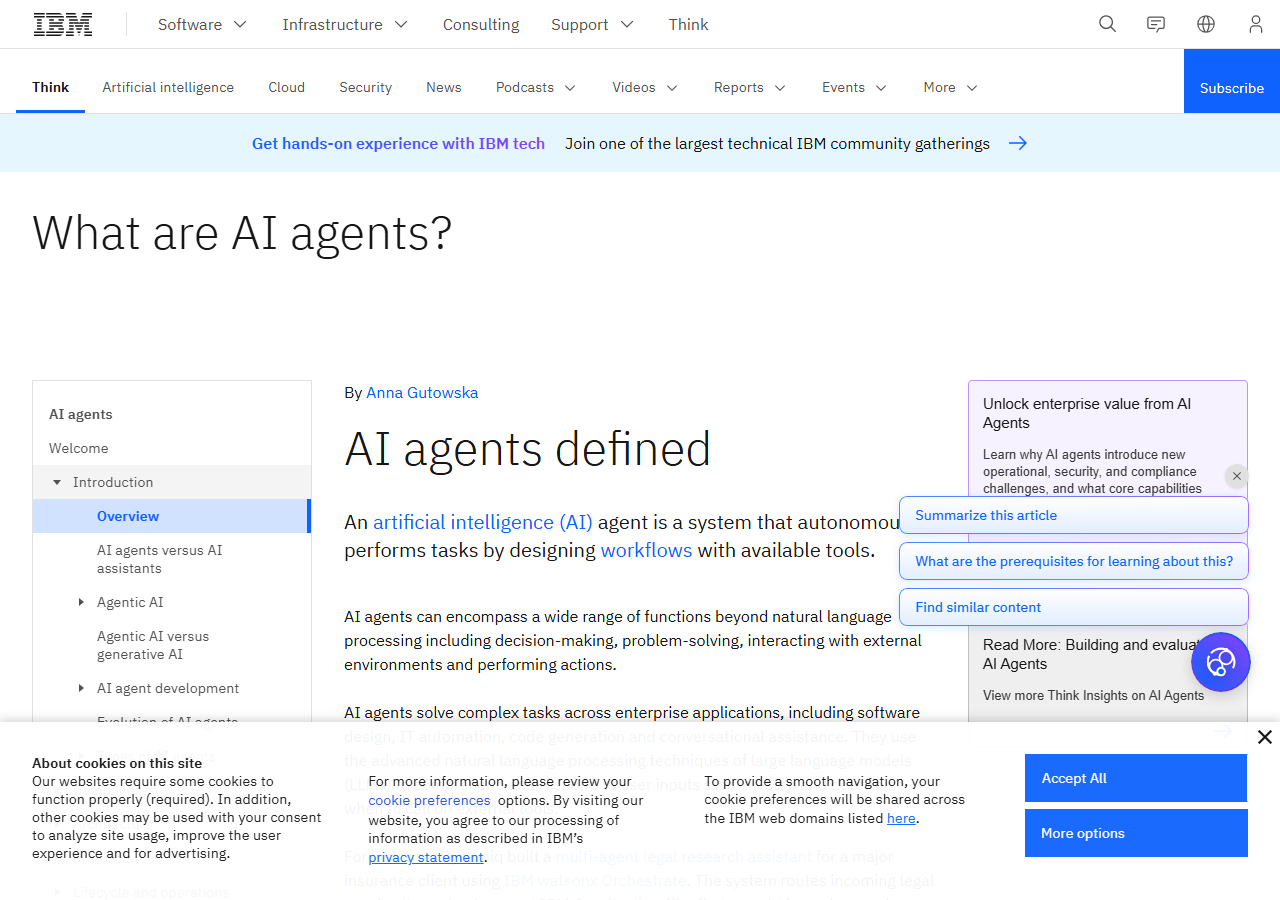The height and width of the screenshot is (900, 1280).
Task: Open cookie preferences link
Action: (429, 800)
